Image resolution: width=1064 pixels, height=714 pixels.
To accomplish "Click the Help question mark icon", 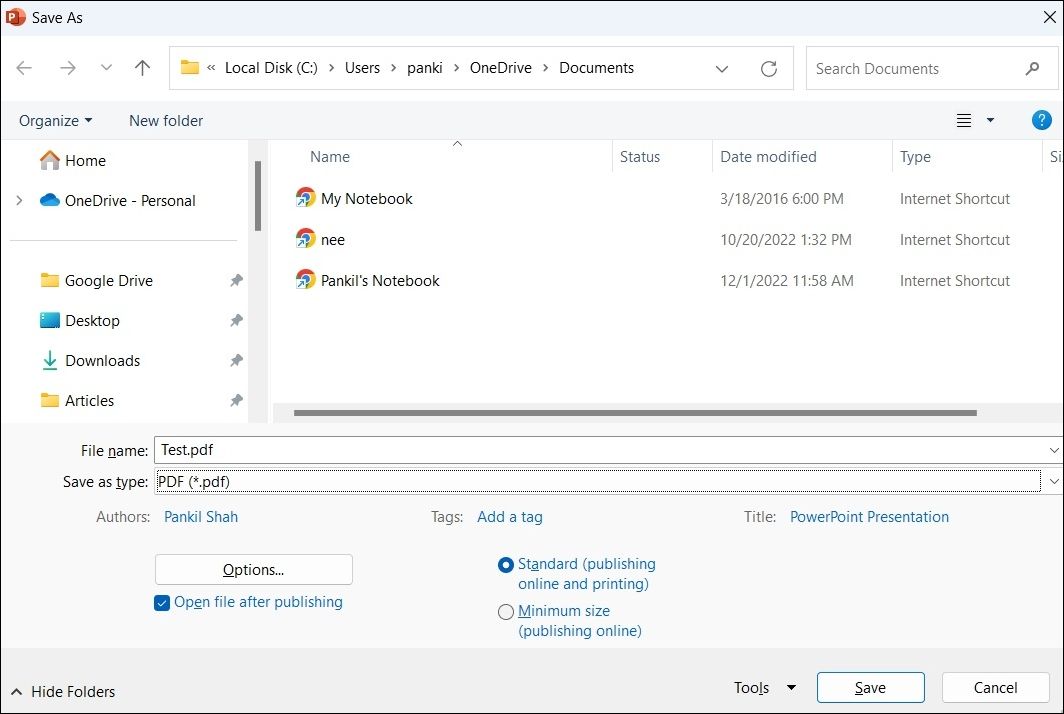I will pos(1041,120).
